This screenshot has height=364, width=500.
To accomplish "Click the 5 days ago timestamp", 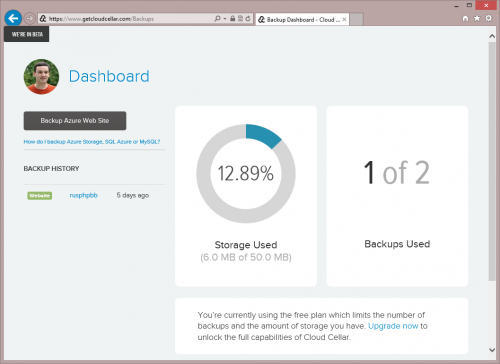I will 133,195.
